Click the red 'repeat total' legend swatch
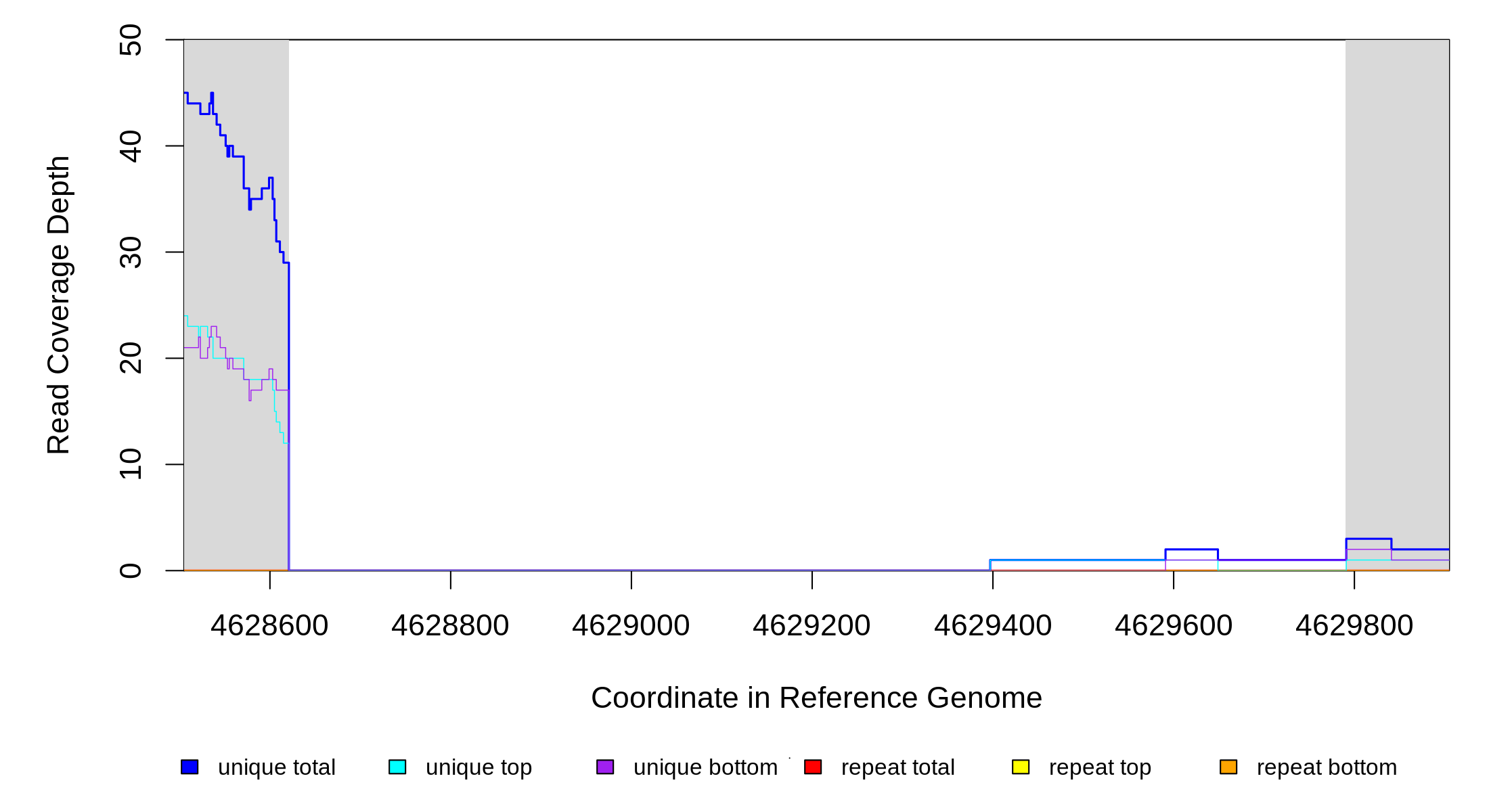The height and width of the screenshot is (812, 1489). tap(813, 767)
